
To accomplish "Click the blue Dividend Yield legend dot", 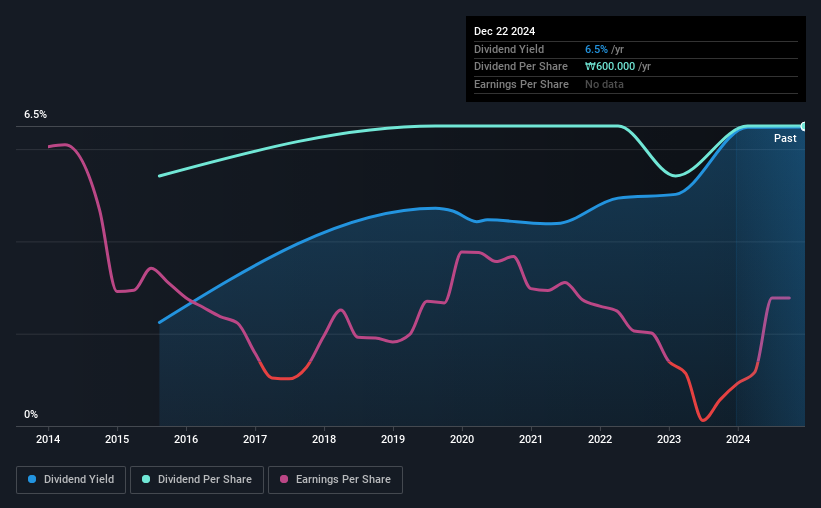I will click(32, 479).
